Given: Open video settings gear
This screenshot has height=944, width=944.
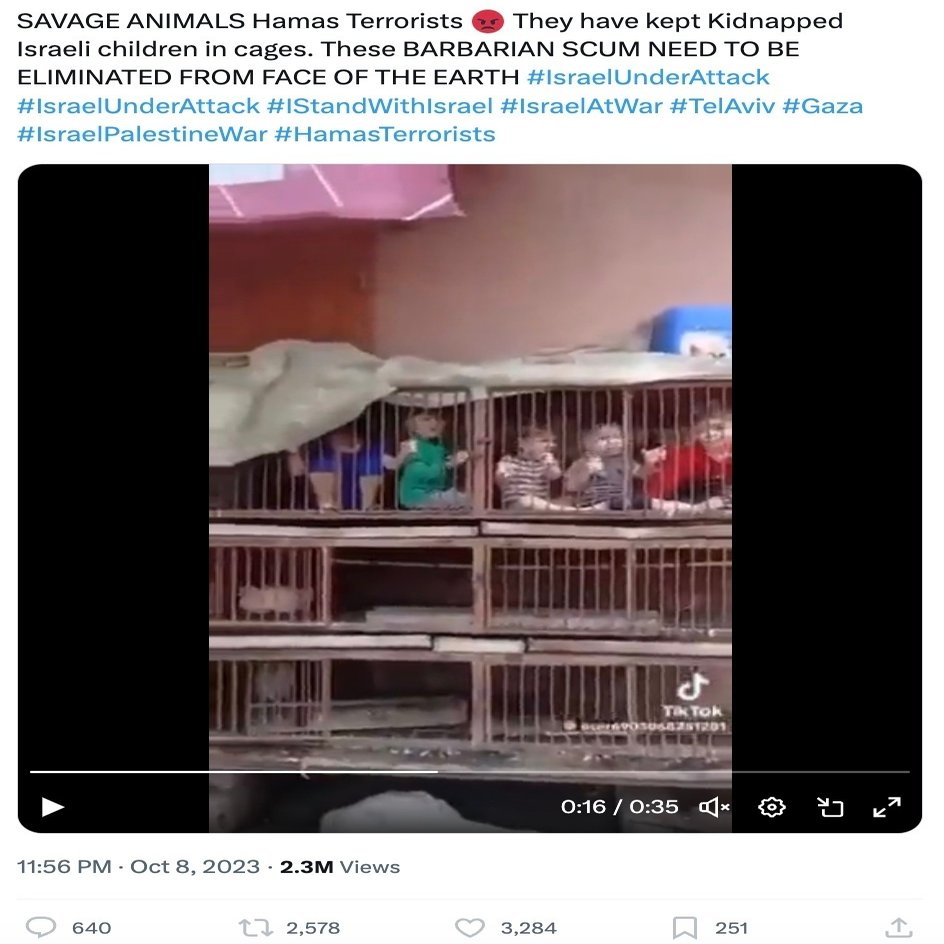Looking at the screenshot, I should click(x=772, y=807).
